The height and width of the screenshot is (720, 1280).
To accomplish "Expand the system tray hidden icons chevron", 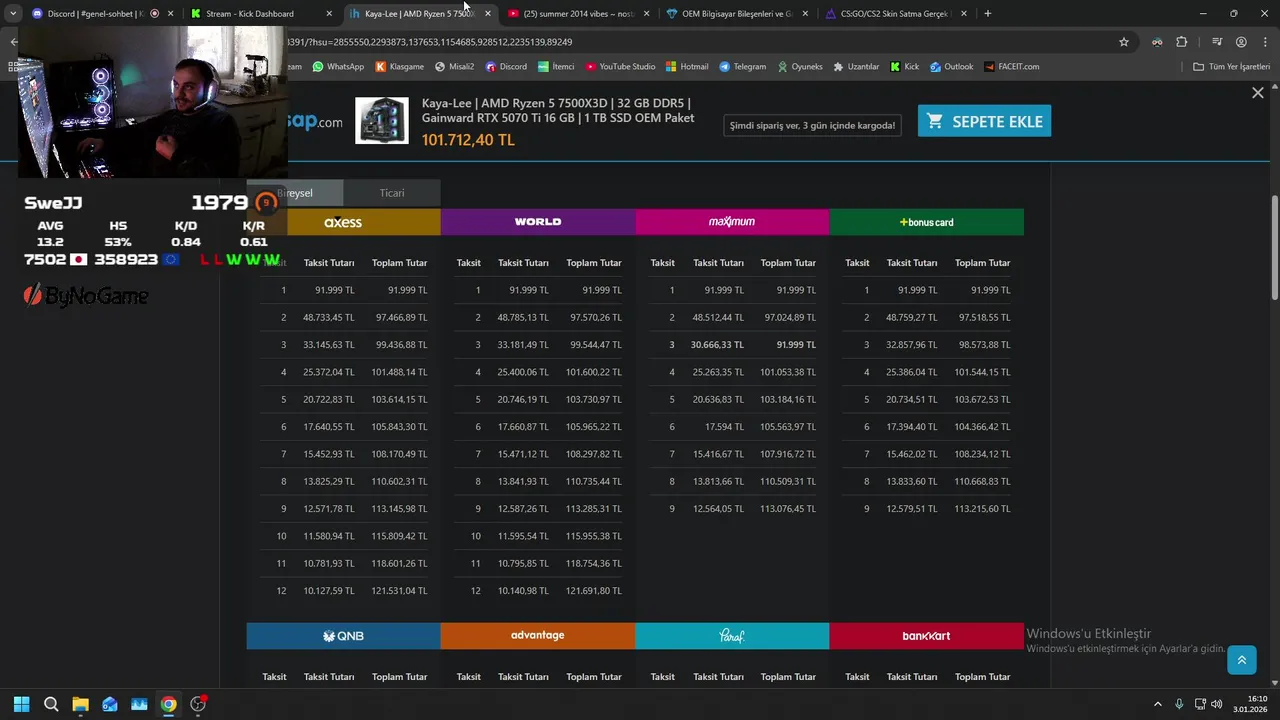I will pyautogui.click(x=1158, y=704).
